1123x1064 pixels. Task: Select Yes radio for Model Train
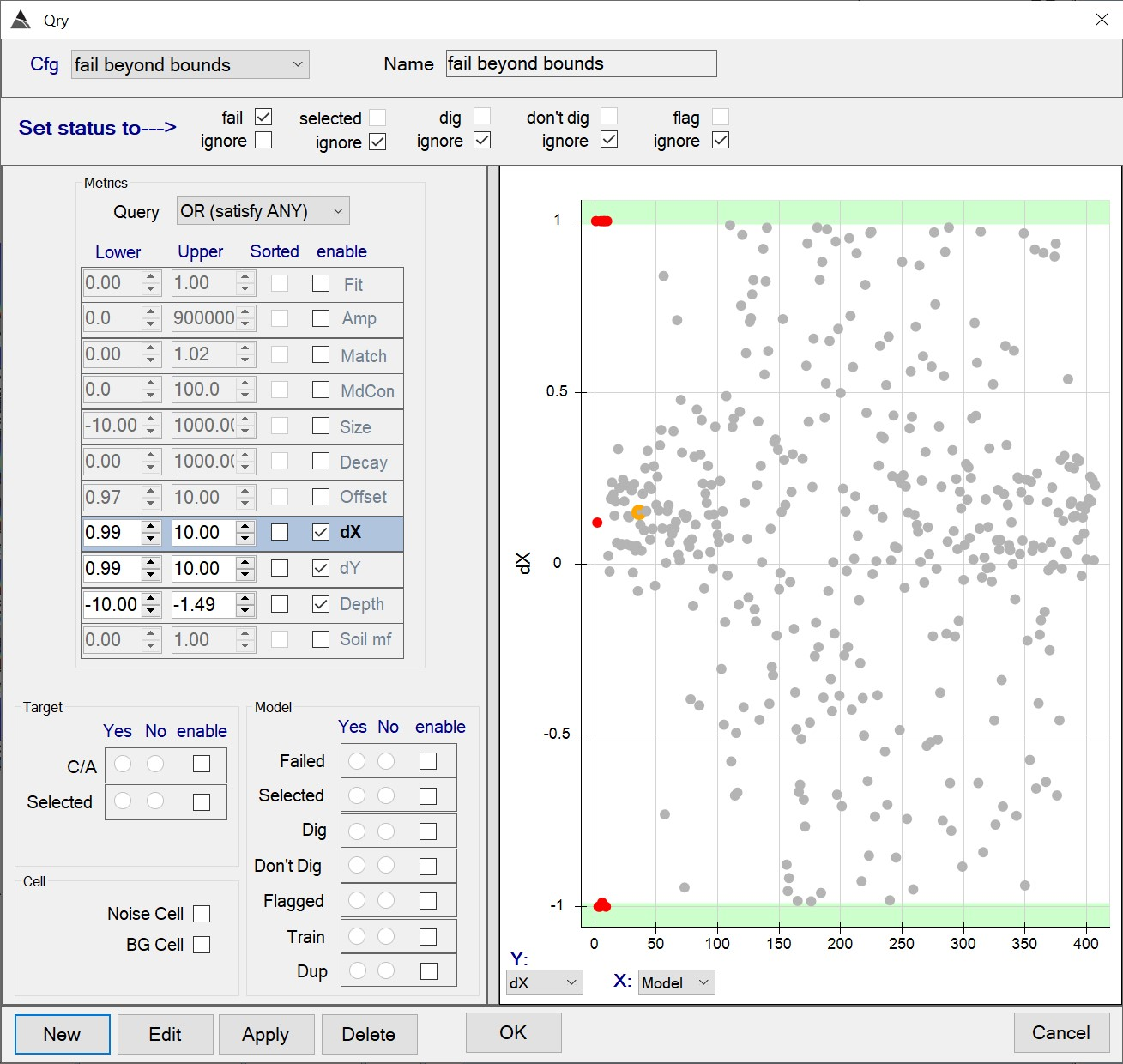pos(357,936)
